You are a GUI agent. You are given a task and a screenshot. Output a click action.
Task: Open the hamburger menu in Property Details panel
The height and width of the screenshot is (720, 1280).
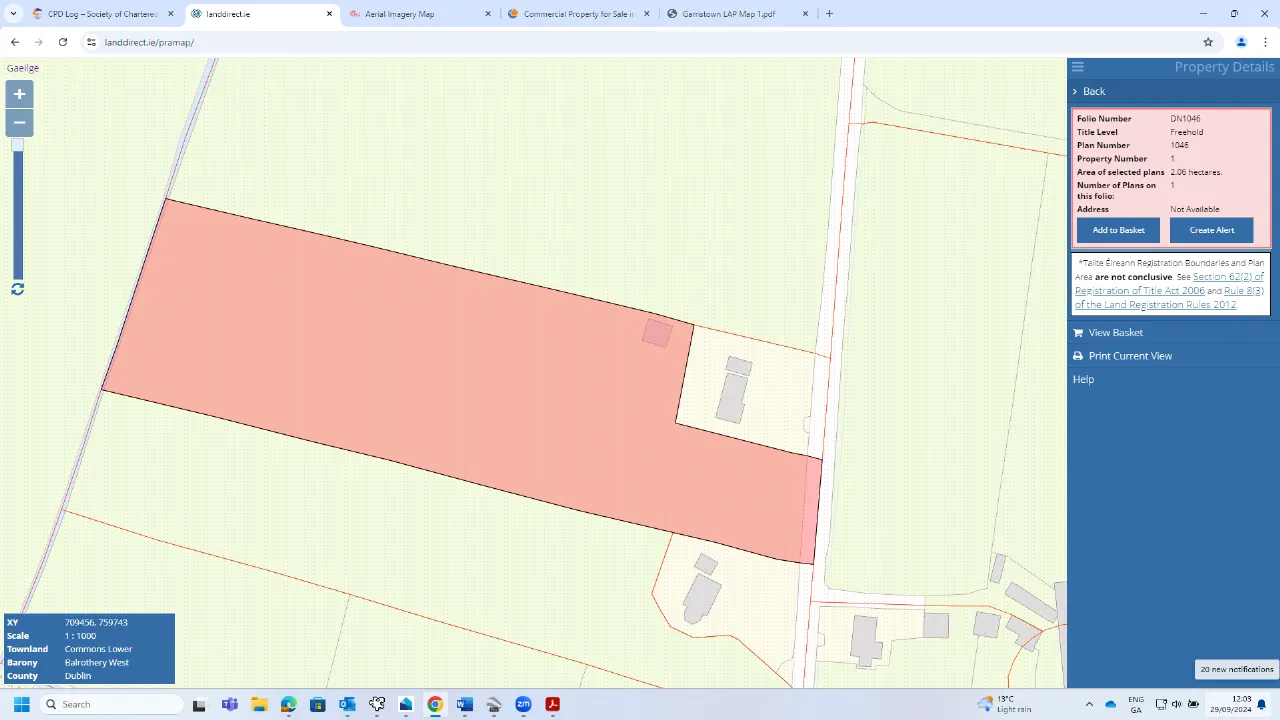point(1077,66)
